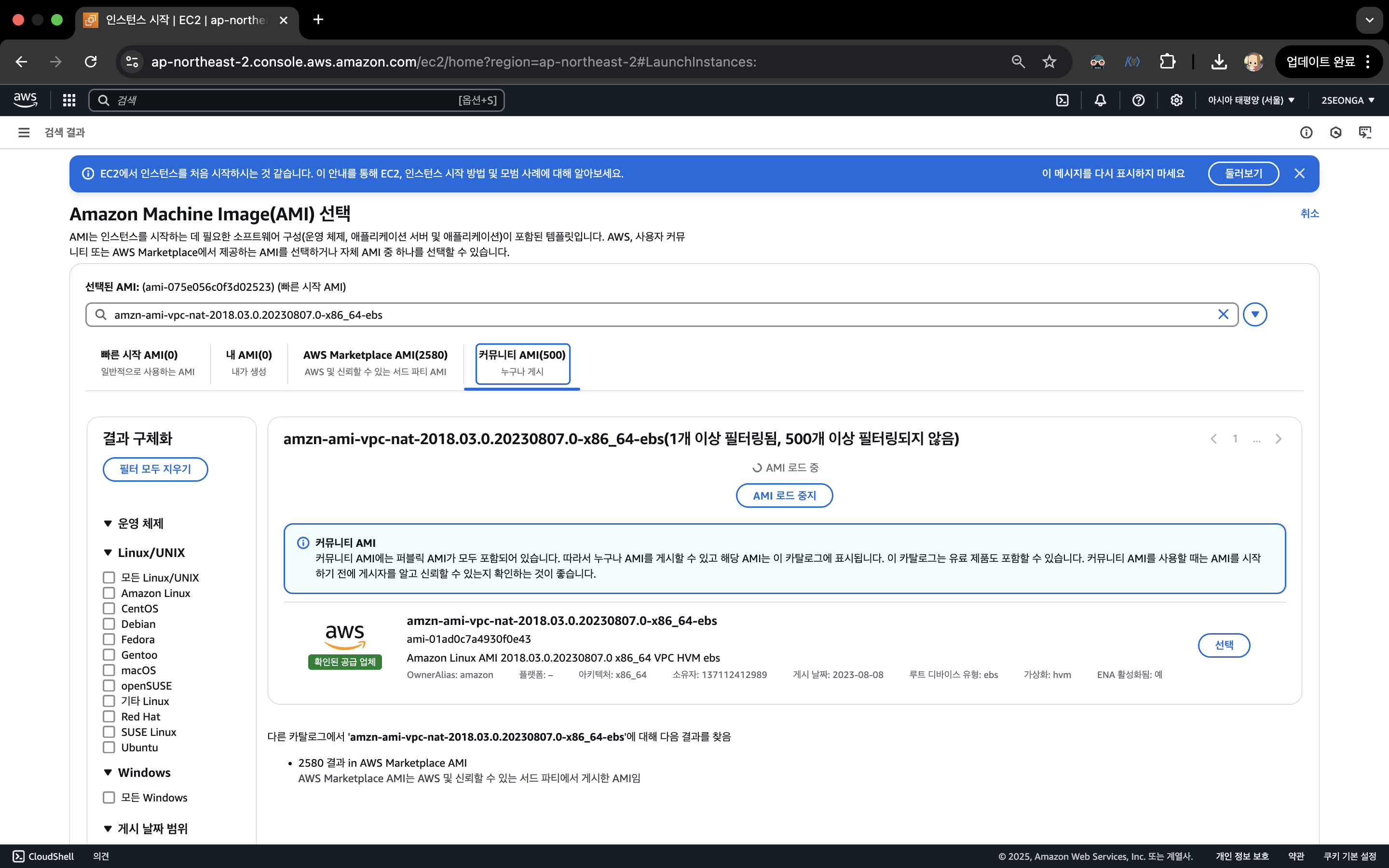Check the 모든 Windows checkbox
The image size is (1389, 868).
point(109,798)
